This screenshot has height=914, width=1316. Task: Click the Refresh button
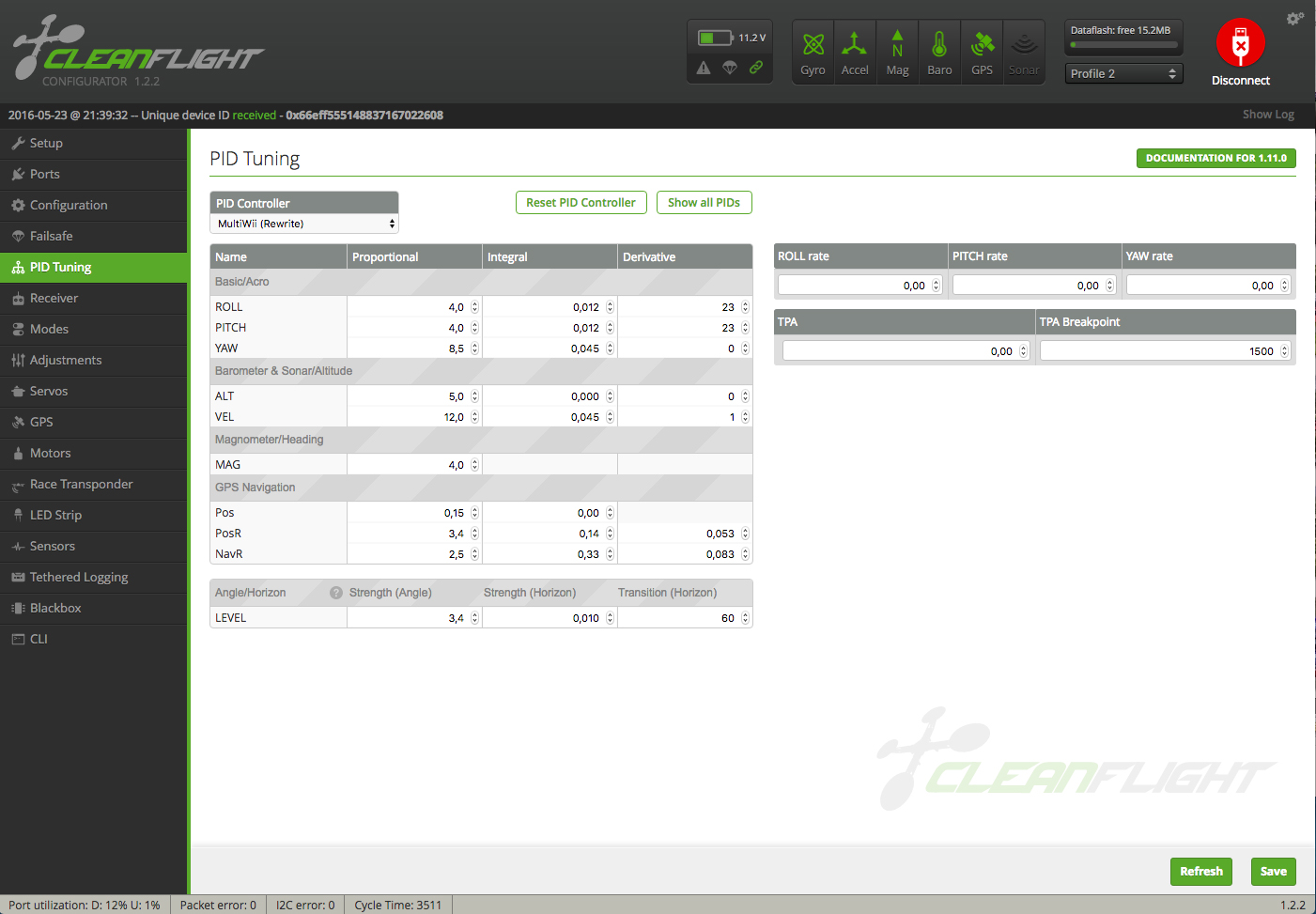tap(1201, 872)
